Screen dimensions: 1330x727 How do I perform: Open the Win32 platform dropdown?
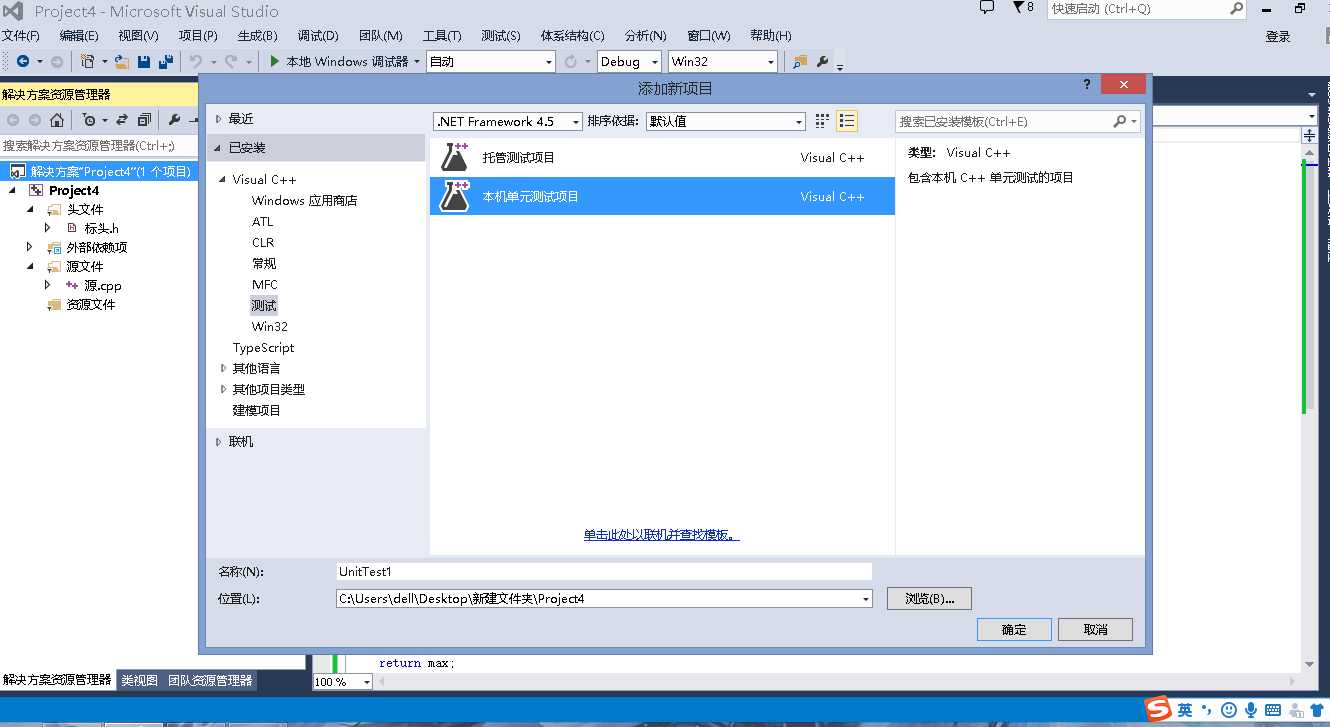(723, 62)
